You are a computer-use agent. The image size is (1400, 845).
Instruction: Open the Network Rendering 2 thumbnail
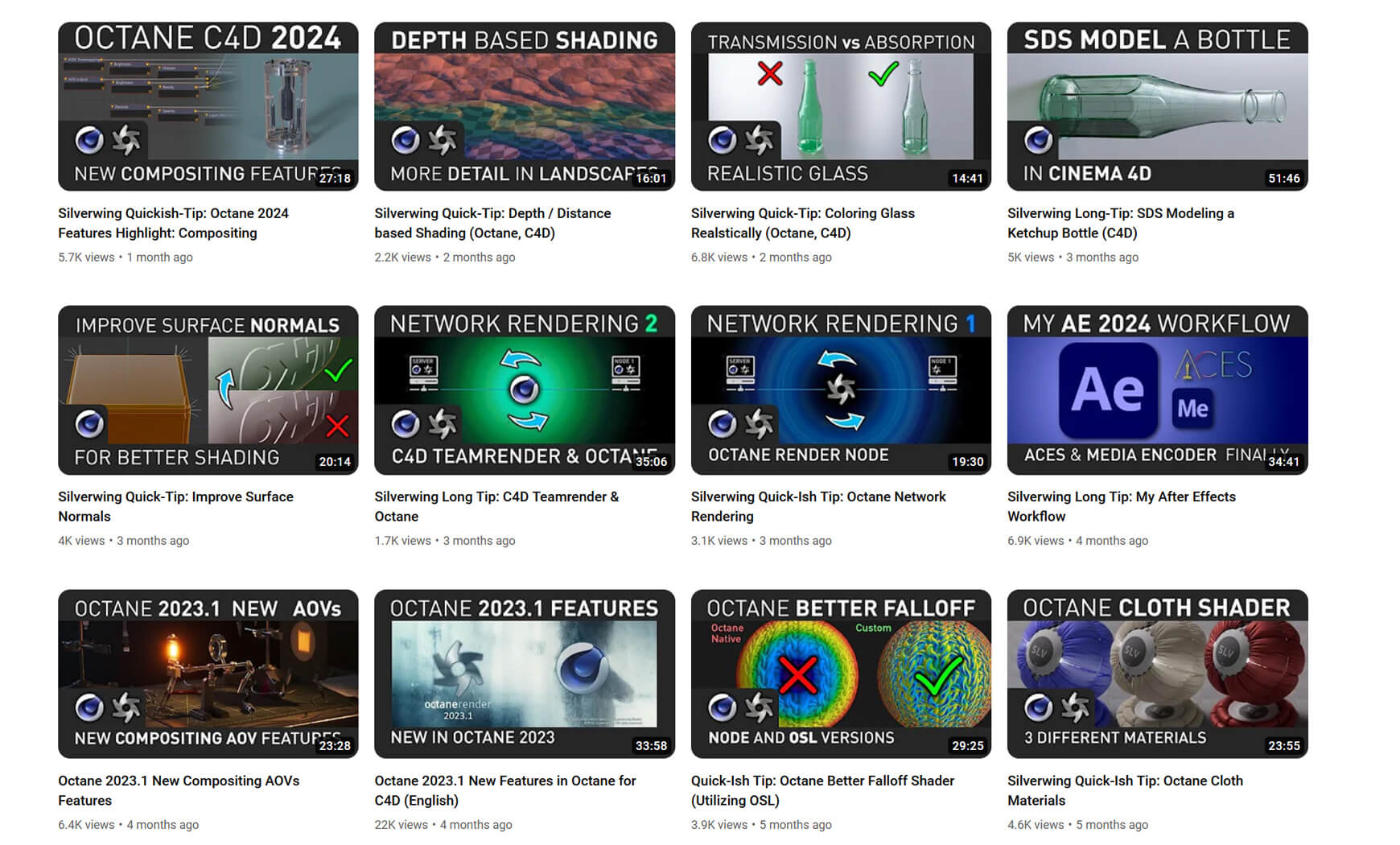pos(525,390)
